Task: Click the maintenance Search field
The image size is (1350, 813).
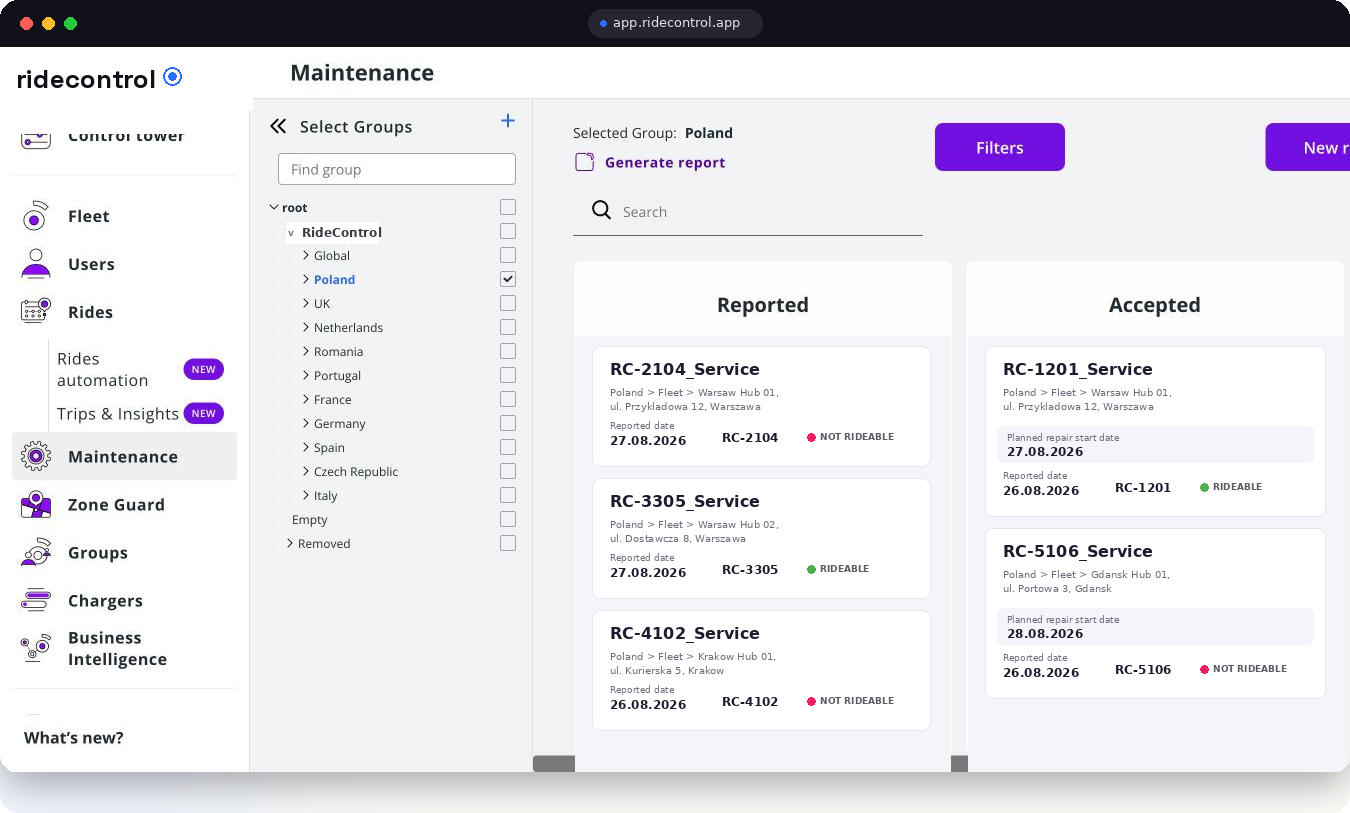Action: [x=748, y=212]
